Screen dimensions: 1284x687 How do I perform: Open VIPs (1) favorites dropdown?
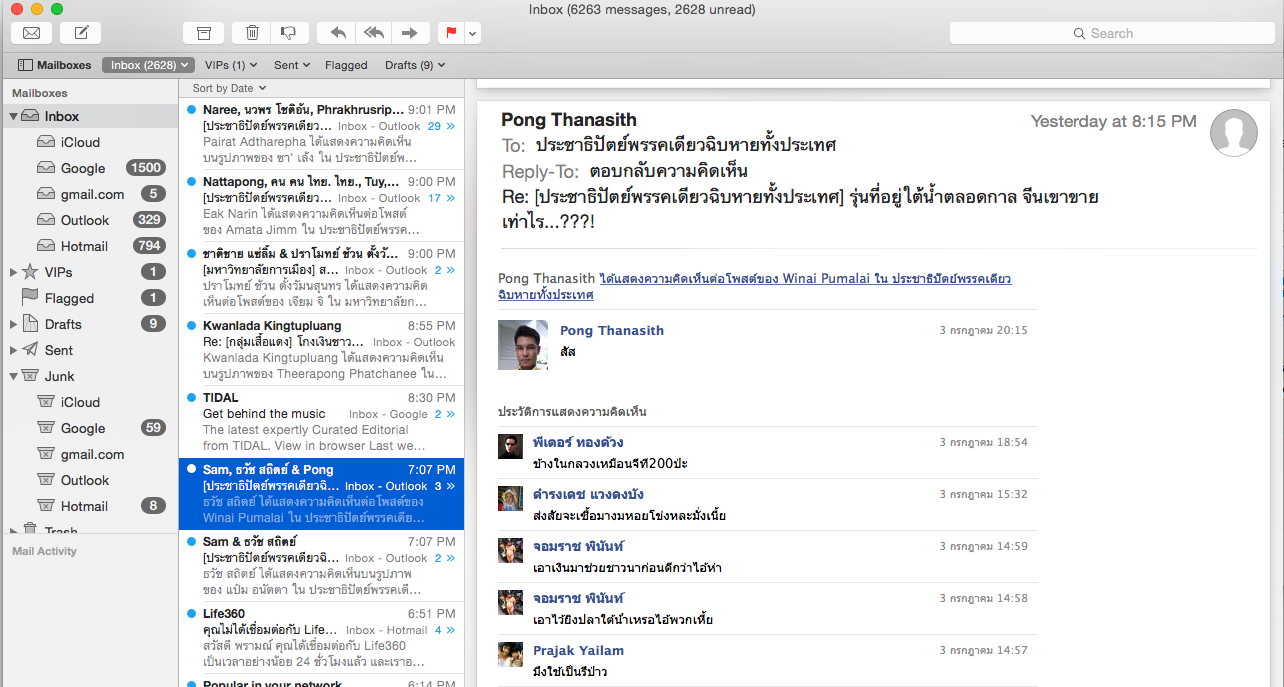pyautogui.click(x=231, y=65)
